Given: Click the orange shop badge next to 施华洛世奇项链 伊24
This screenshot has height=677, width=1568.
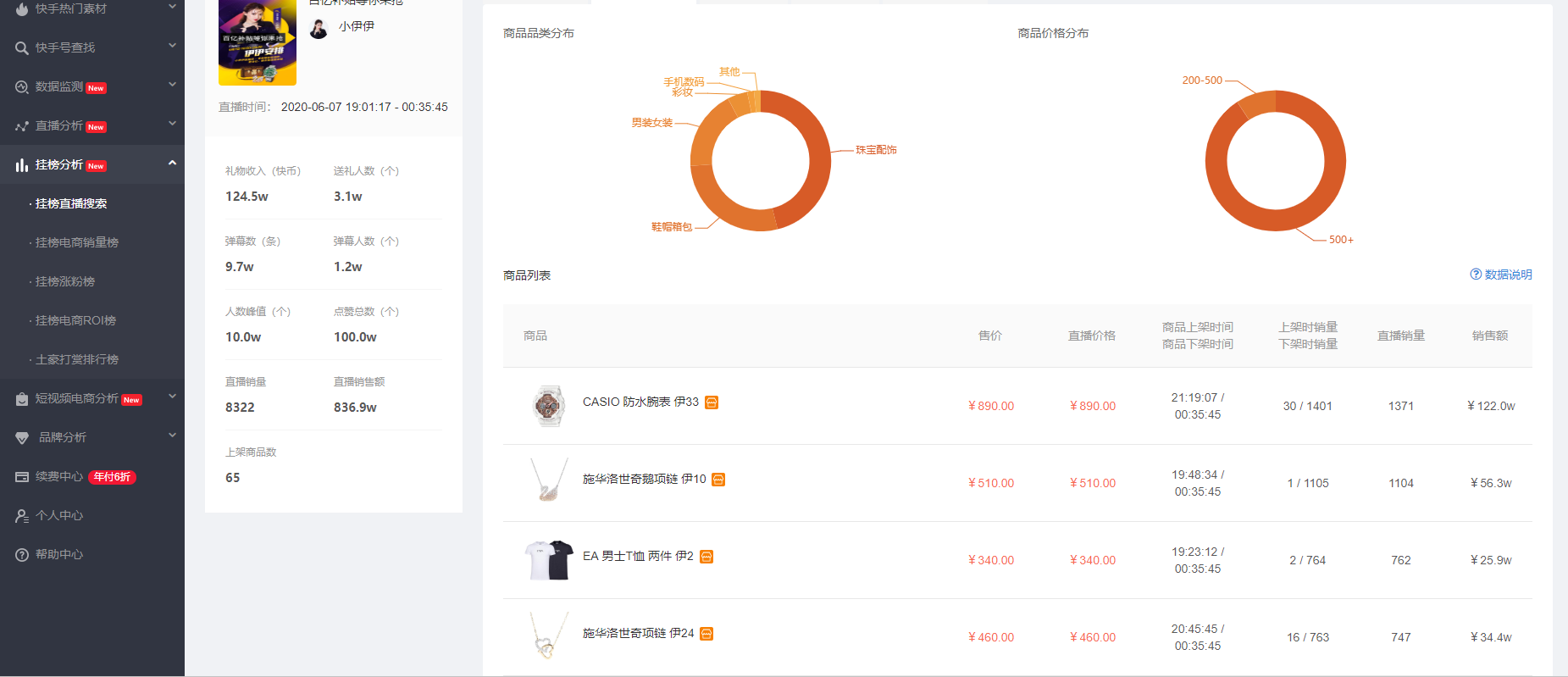Looking at the screenshot, I should point(706,634).
